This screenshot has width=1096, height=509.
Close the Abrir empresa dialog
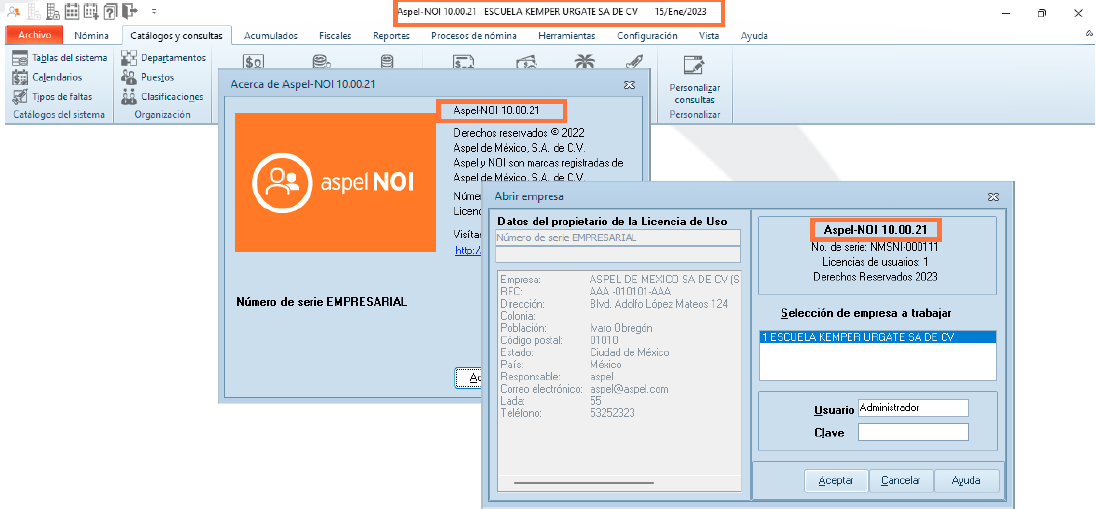tap(993, 197)
